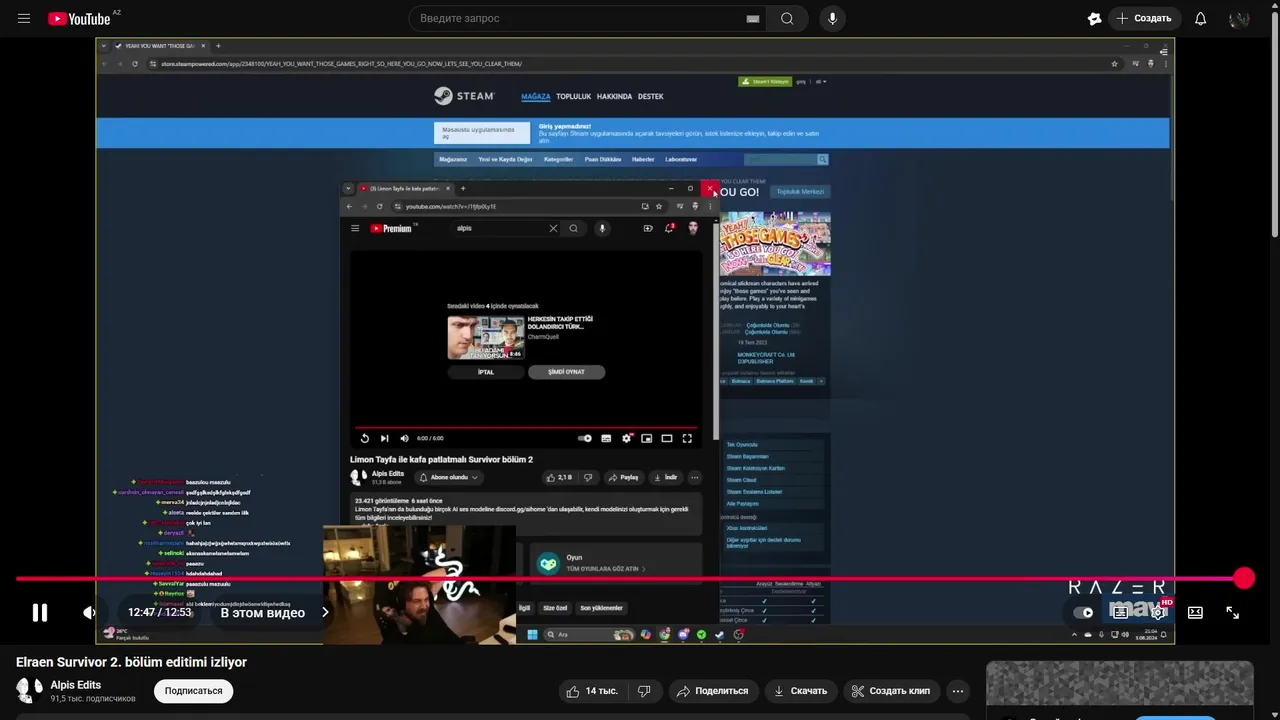Select 'Son yüklenenler' chip in recorded page
Image resolution: width=1280 pixels, height=720 pixels.
point(602,608)
